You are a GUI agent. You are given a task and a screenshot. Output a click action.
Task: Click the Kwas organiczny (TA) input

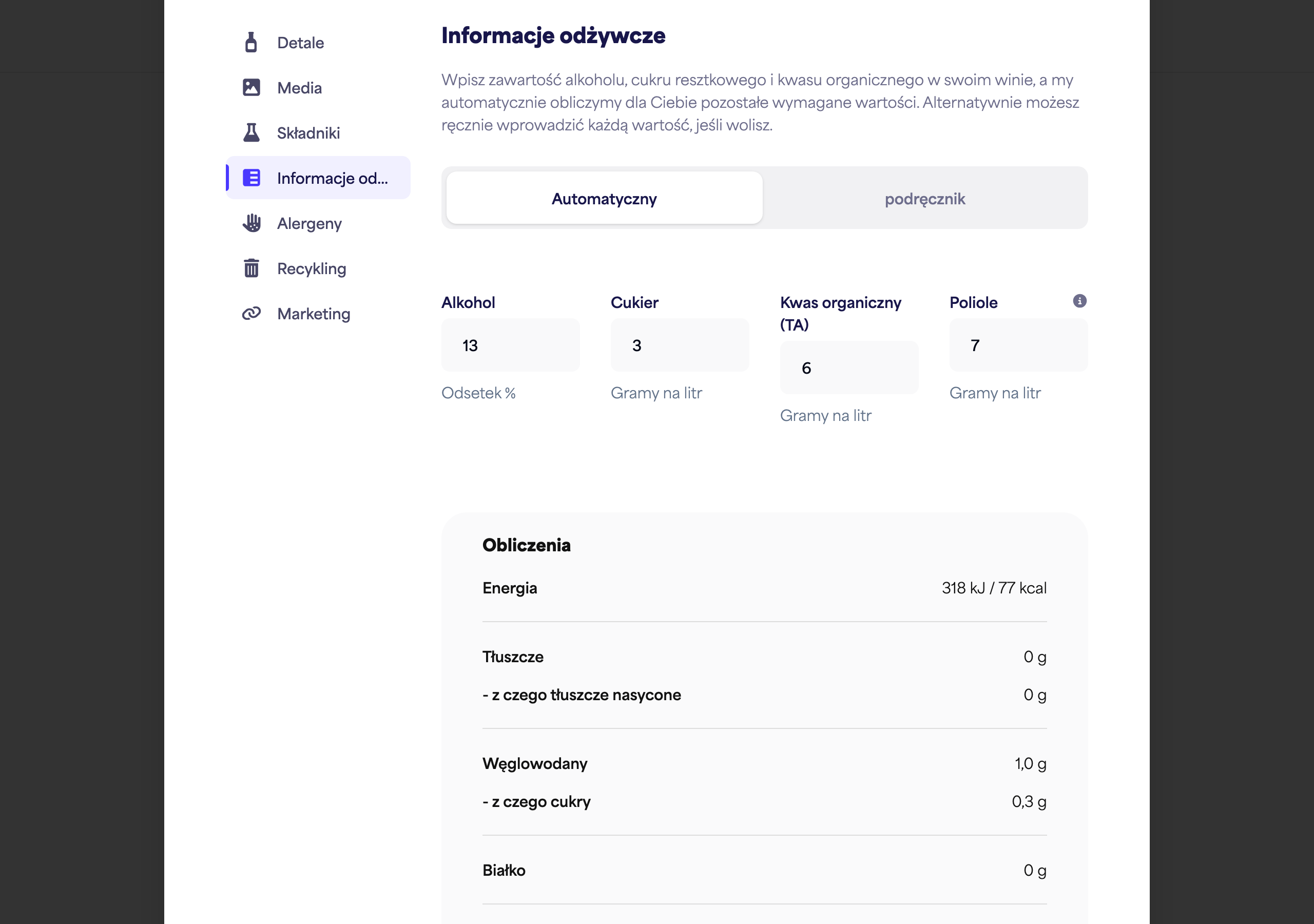pos(849,368)
